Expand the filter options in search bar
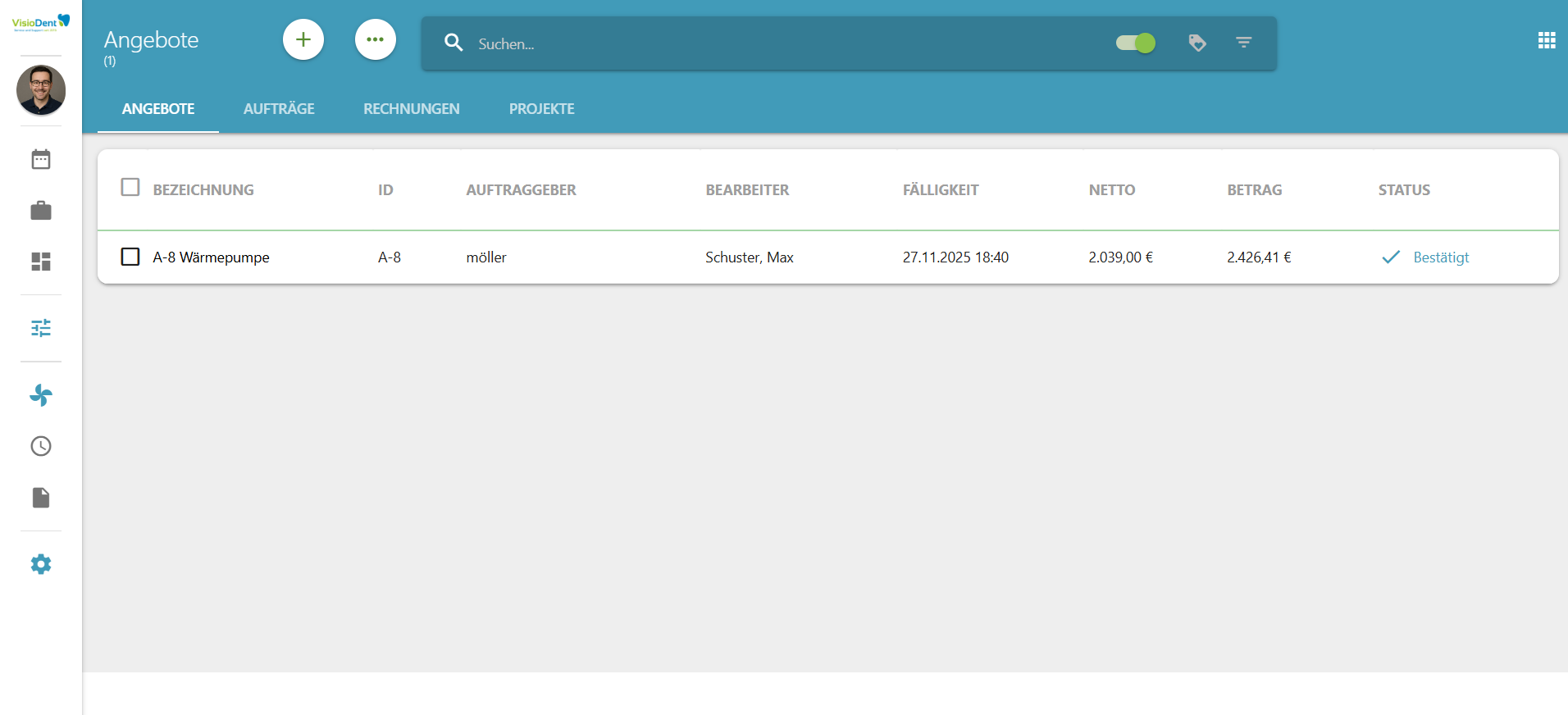This screenshot has width=1568, height=715. (1244, 43)
